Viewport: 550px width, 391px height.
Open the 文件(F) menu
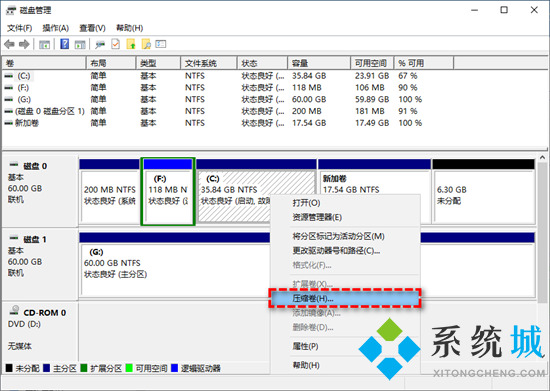click(x=20, y=28)
